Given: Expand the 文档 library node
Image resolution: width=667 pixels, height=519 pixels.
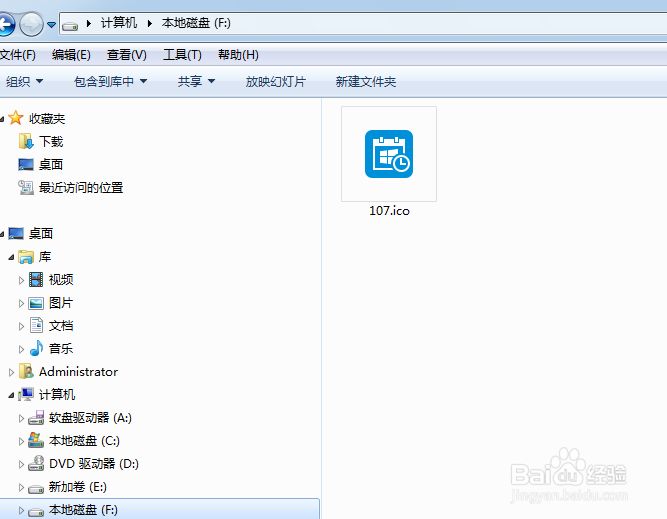Looking at the screenshot, I should [x=21, y=326].
